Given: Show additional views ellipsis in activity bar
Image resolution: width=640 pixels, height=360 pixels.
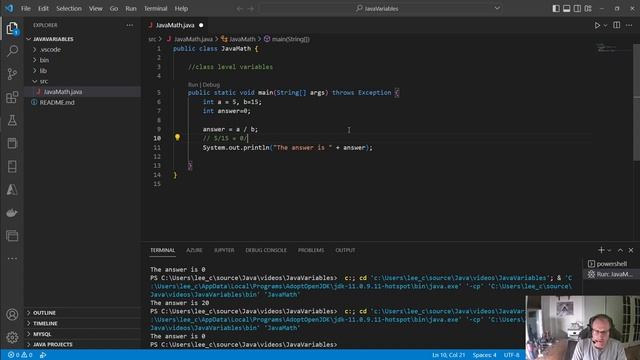Looking at the screenshot, I should (12, 258).
